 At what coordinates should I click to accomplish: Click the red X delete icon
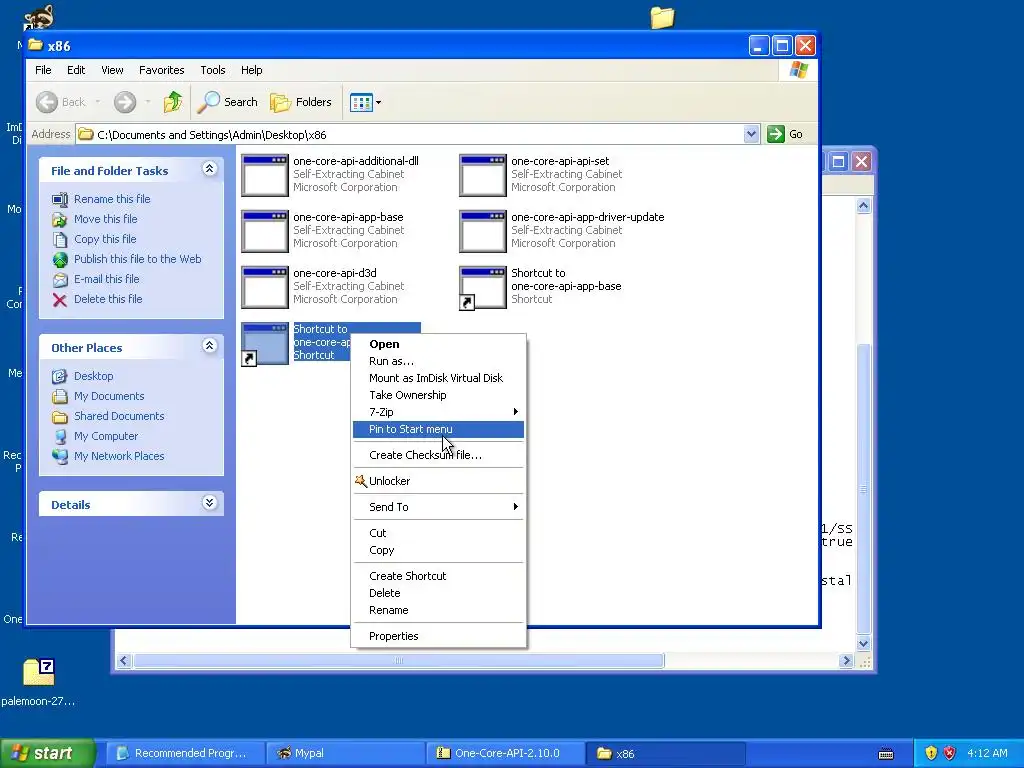(x=59, y=300)
